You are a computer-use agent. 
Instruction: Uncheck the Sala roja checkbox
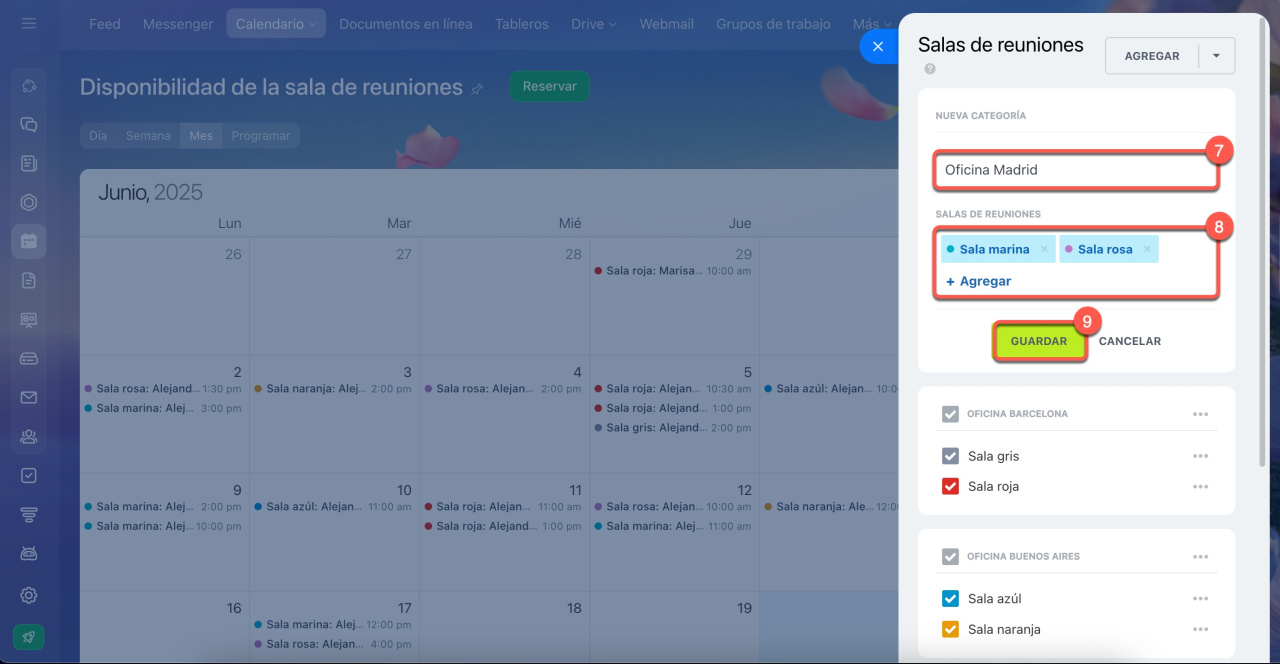click(x=951, y=487)
